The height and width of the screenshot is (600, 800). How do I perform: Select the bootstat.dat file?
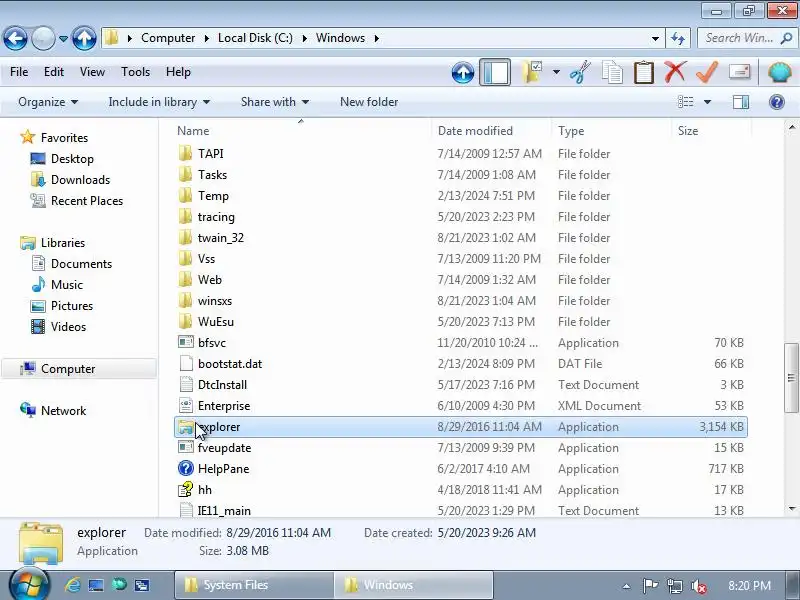[x=461, y=364]
